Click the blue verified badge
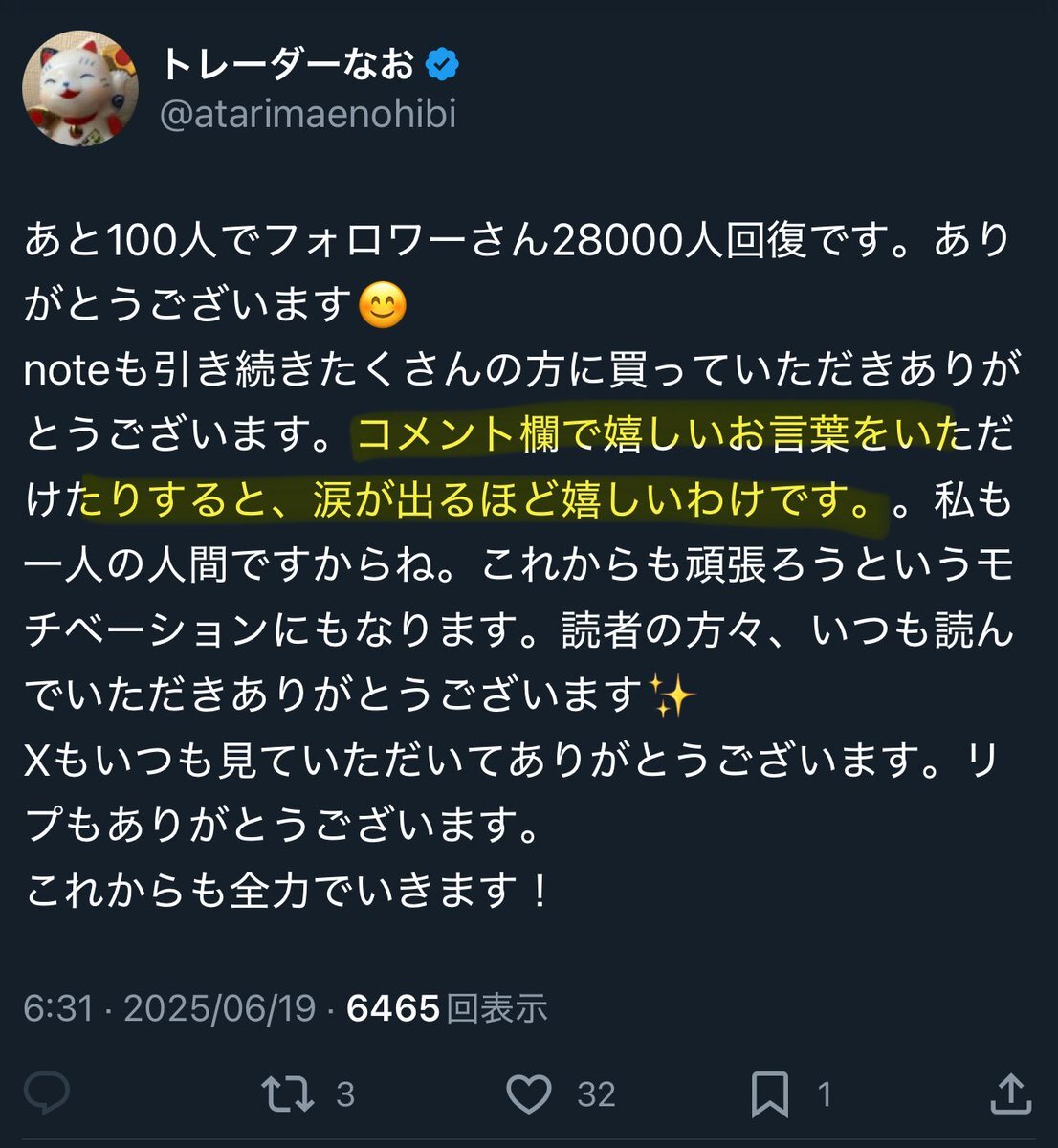 click(442, 65)
